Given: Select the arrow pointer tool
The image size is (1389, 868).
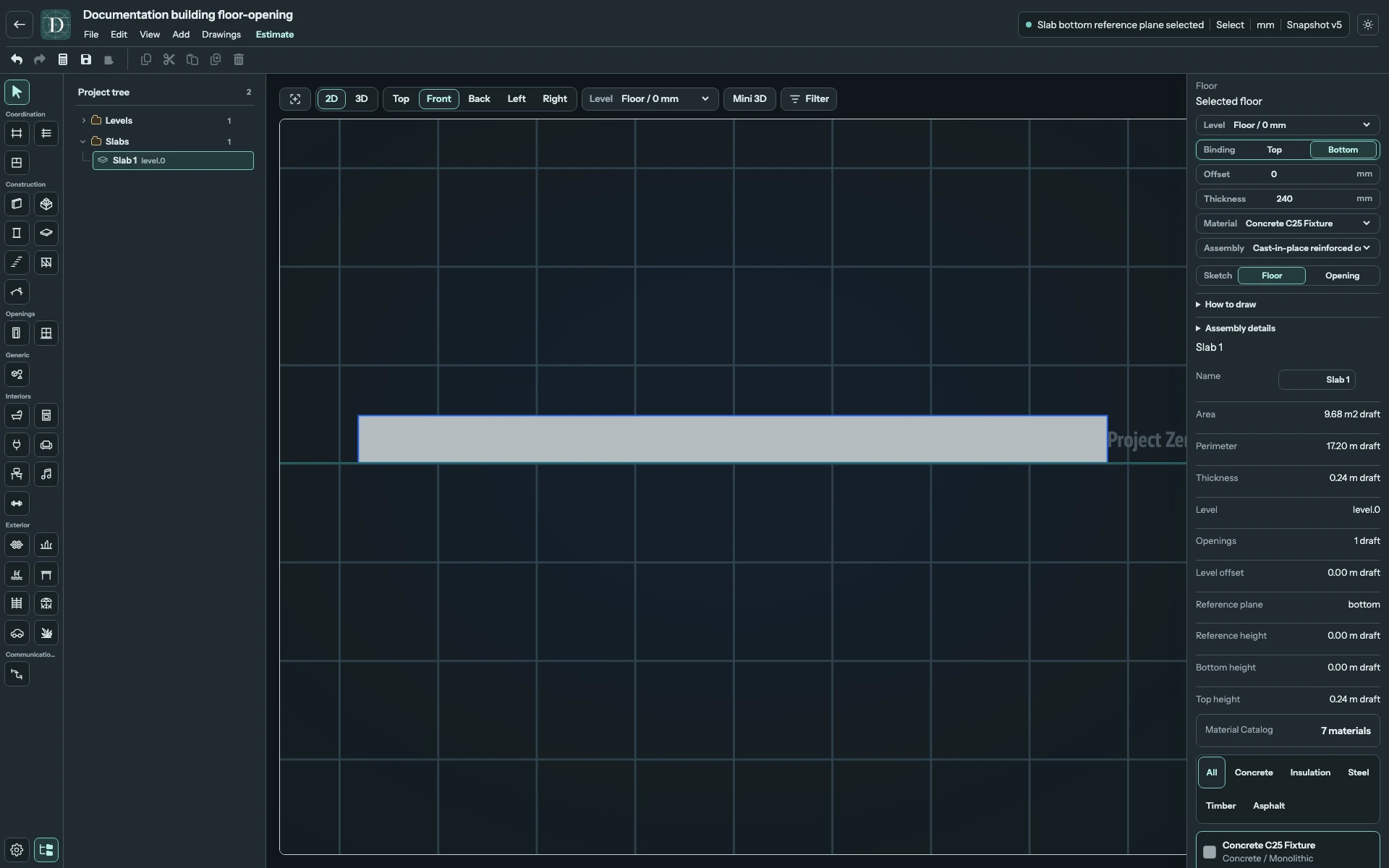Looking at the screenshot, I should tap(17, 92).
